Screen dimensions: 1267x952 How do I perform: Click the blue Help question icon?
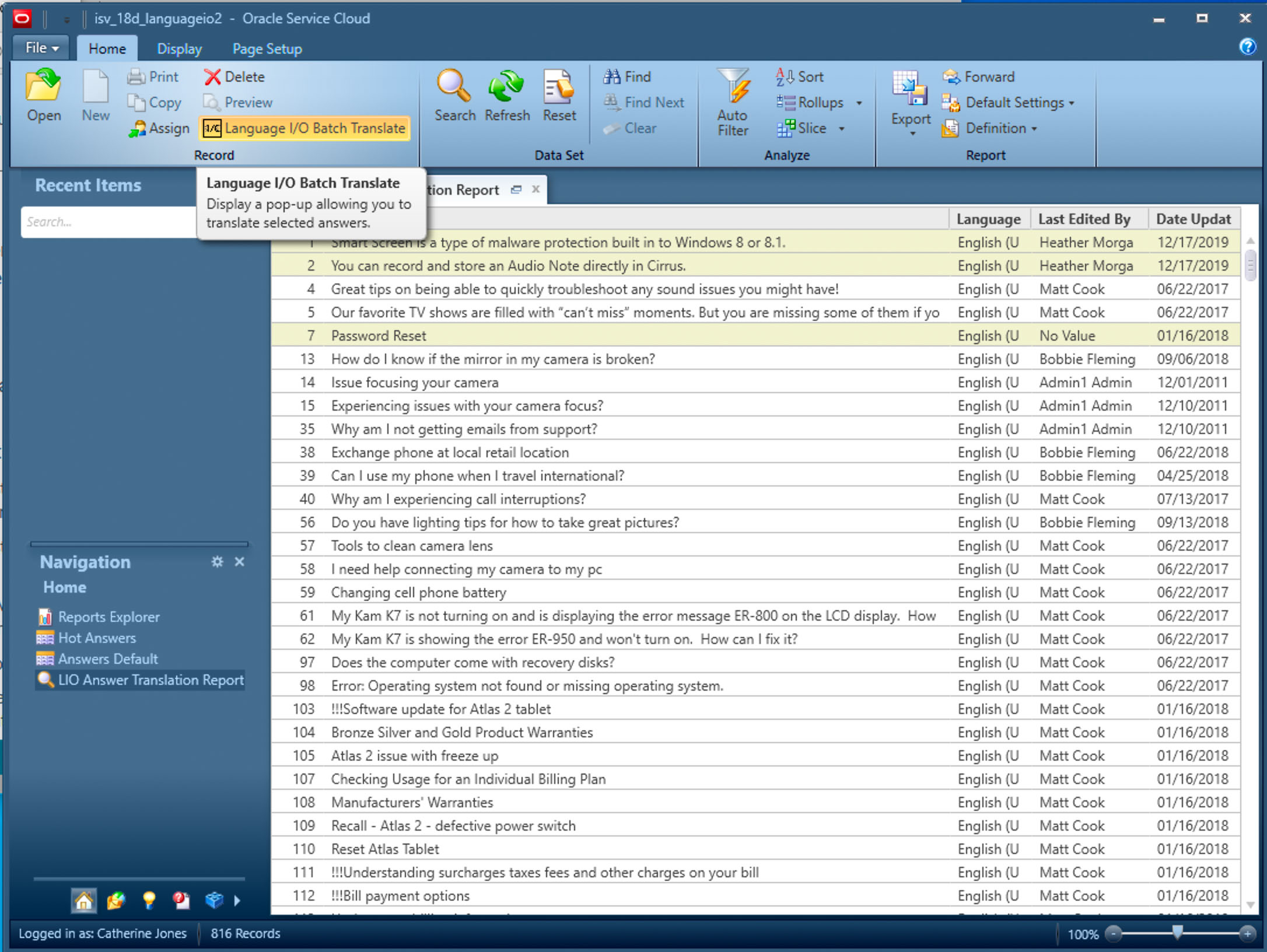coord(1247,47)
